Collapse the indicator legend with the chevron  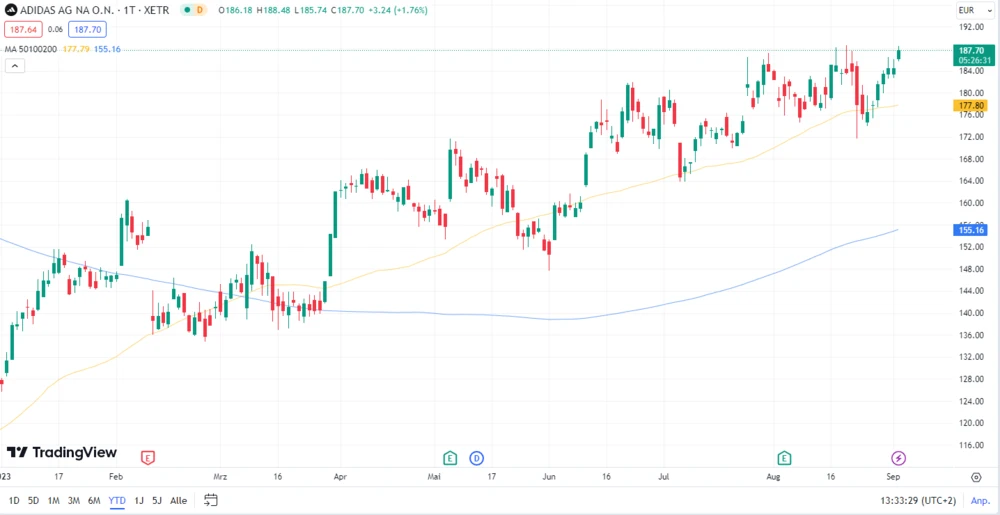point(15,66)
